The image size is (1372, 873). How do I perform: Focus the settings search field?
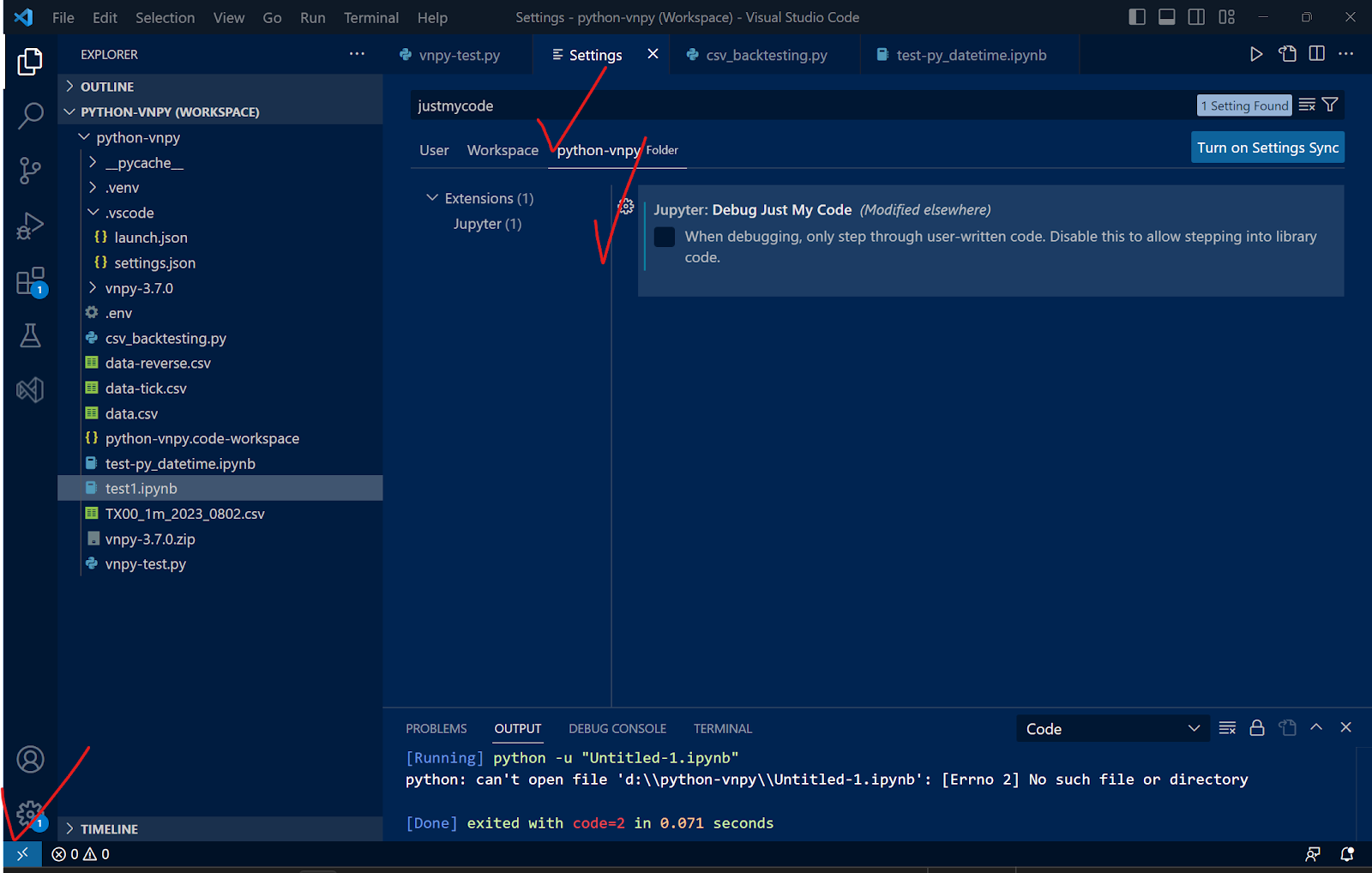click(x=802, y=105)
